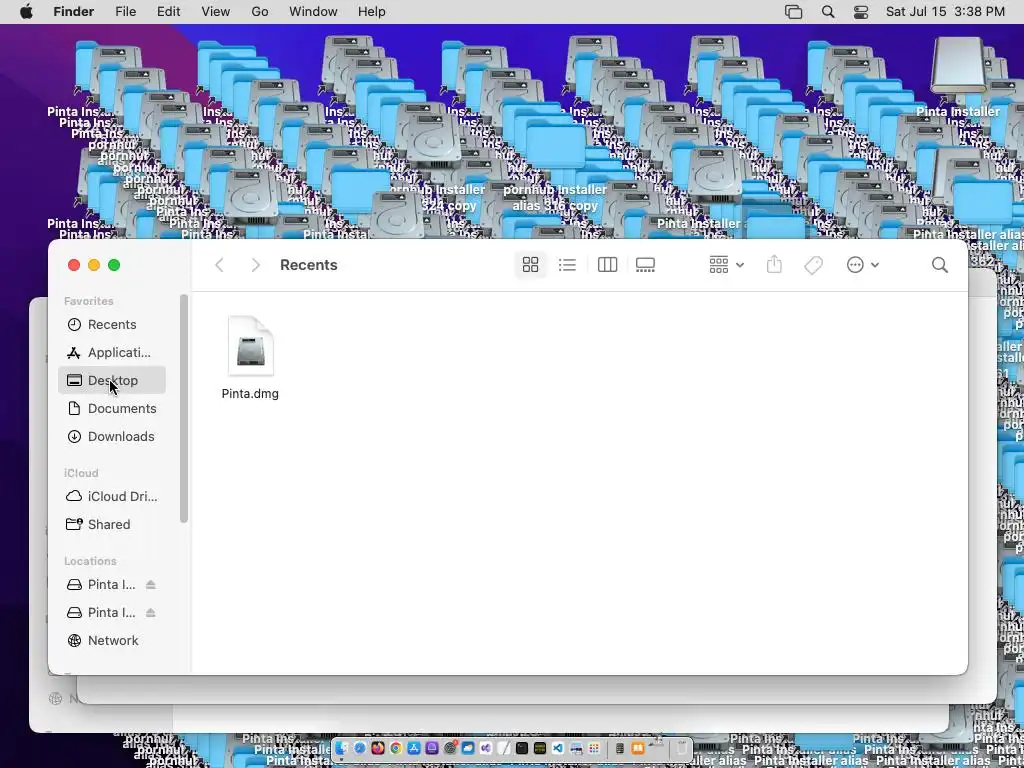Viewport: 1024px width, 768px height.
Task: Open the Edit menu
Action: 168,12
